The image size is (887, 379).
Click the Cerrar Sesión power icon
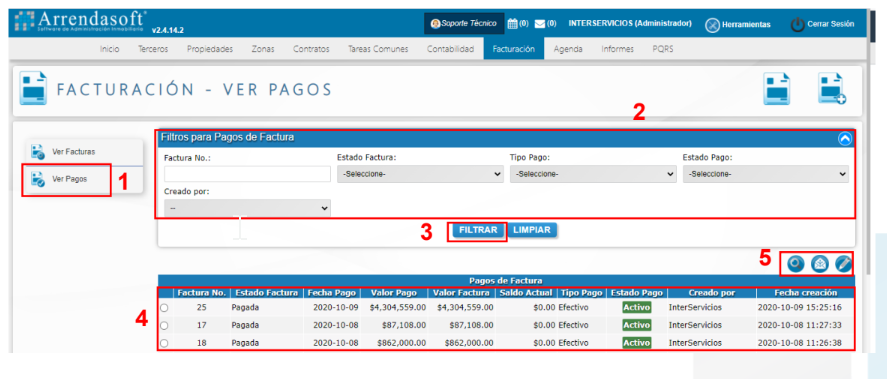797,24
